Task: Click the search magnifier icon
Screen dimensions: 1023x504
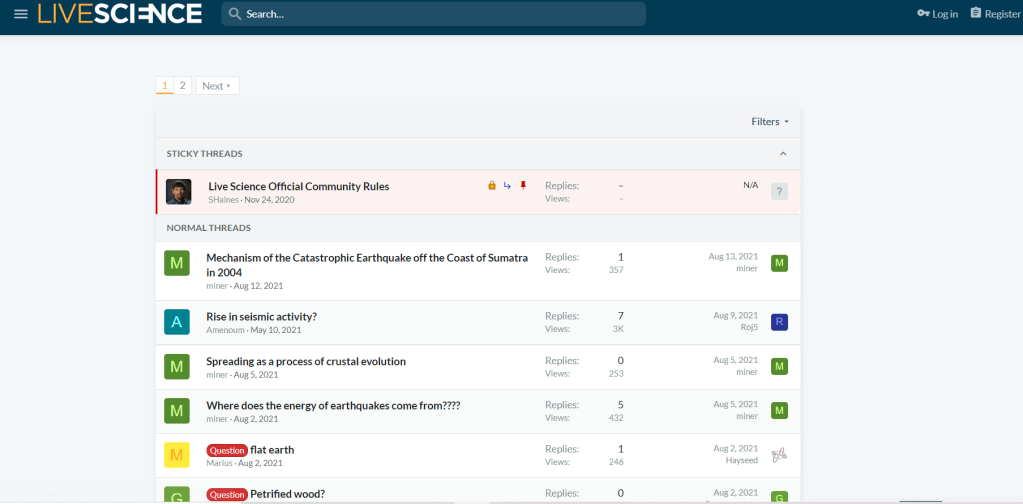Action: click(234, 14)
